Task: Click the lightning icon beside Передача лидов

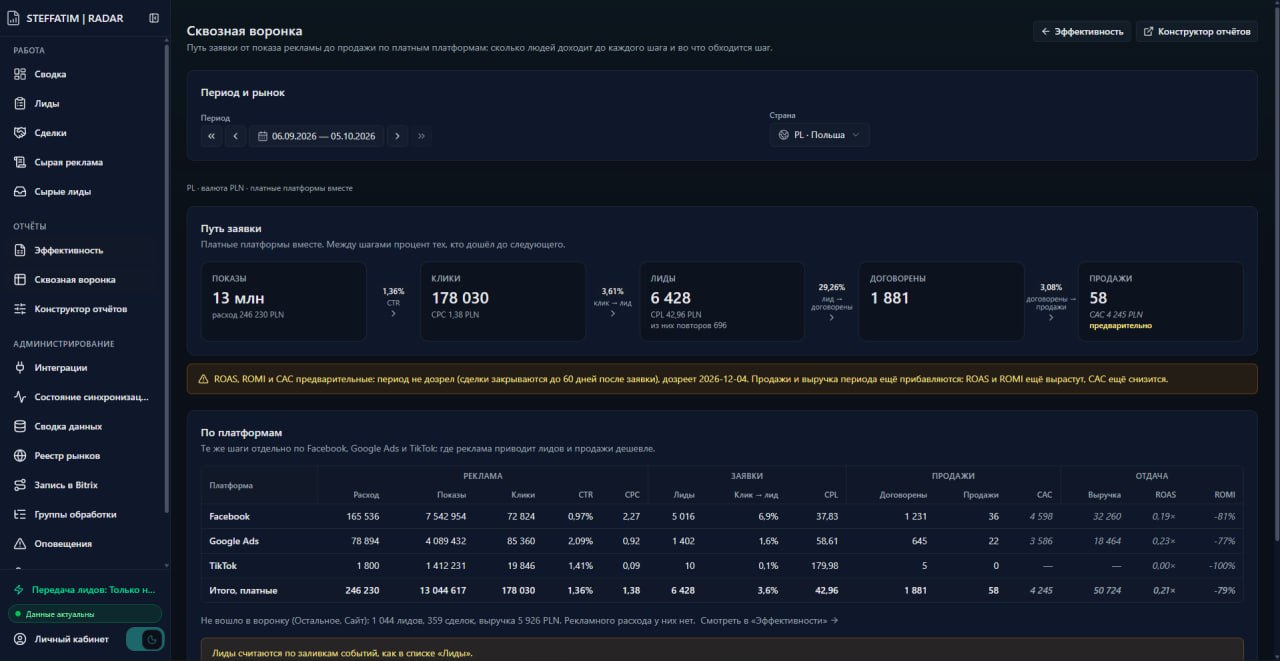Action: pos(19,590)
